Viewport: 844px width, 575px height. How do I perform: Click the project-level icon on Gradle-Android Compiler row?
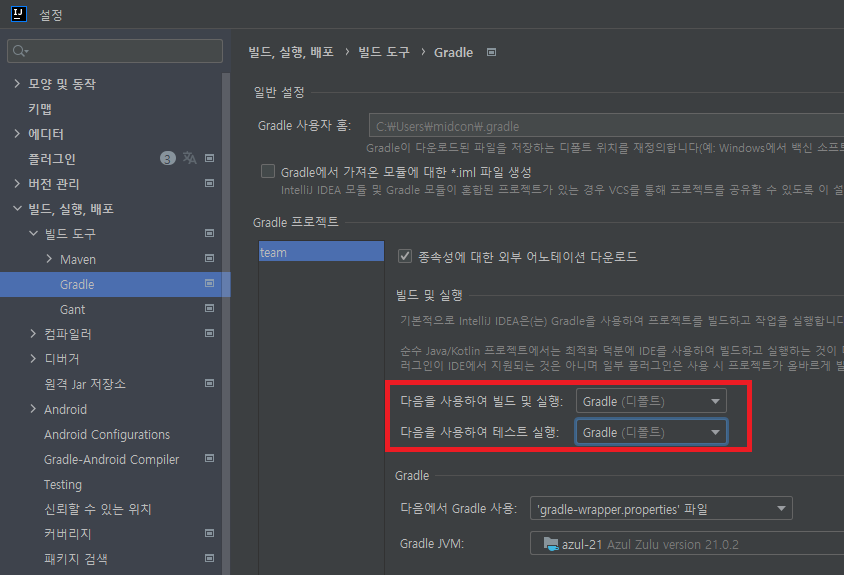[210, 459]
